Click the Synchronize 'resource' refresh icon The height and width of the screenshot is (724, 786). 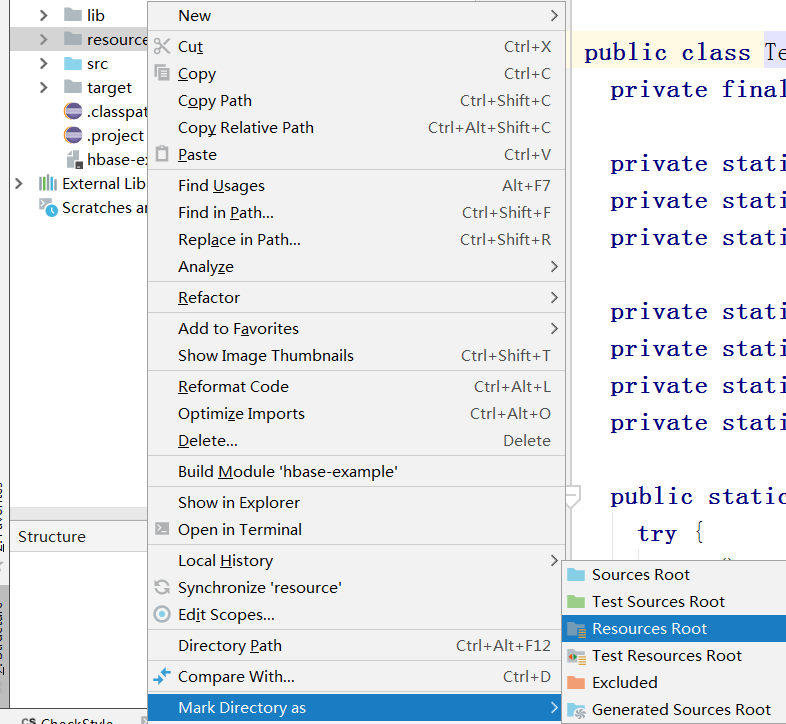click(x=162, y=587)
